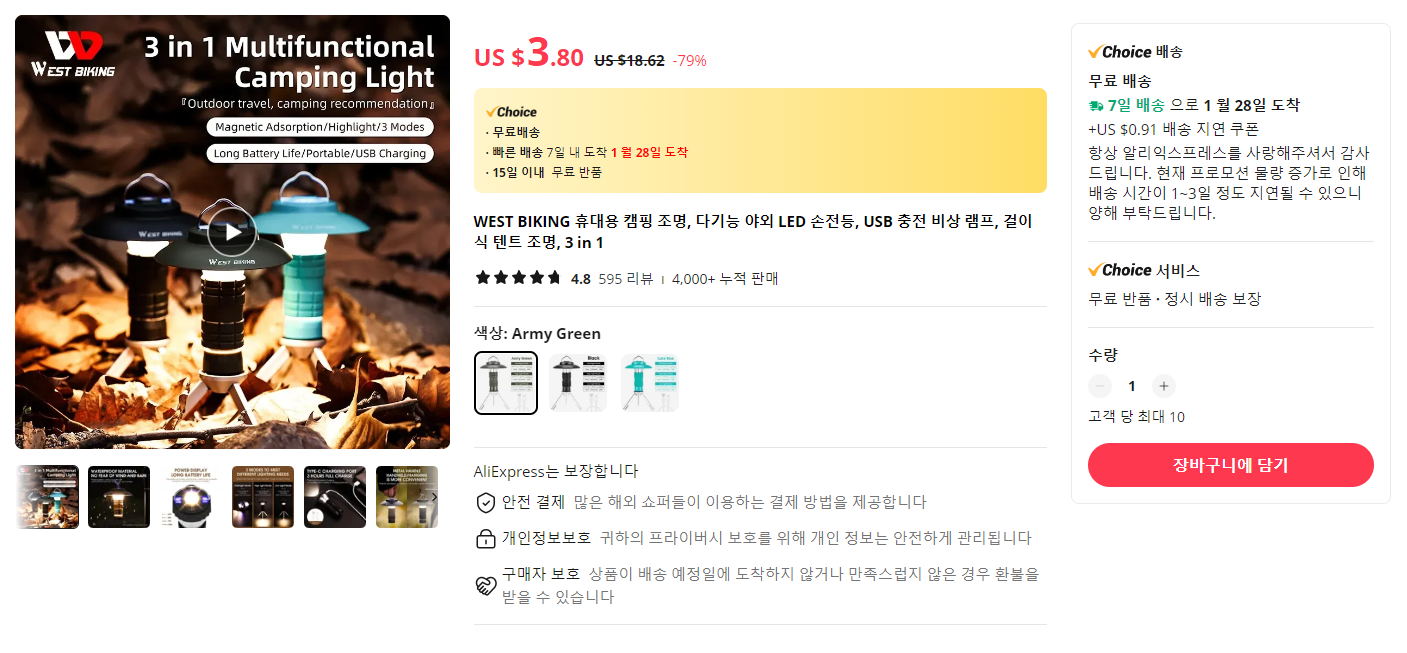View the power display thumbnail
The height and width of the screenshot is (653, 1407).
191,497
